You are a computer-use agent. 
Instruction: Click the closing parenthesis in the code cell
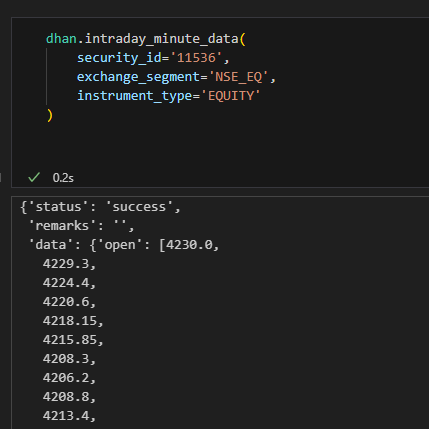(50, 115)
